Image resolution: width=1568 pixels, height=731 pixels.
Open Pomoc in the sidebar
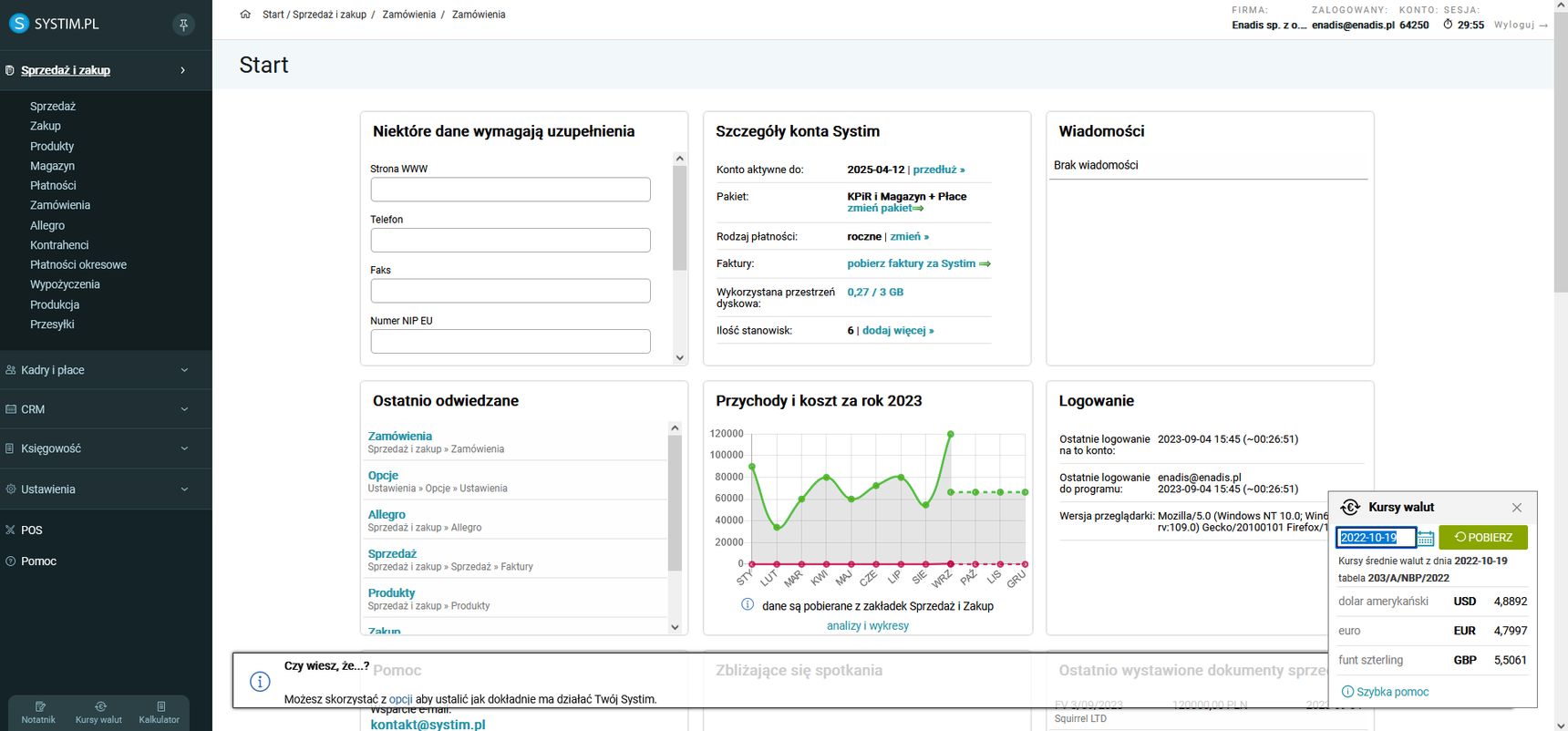(38, 561)
